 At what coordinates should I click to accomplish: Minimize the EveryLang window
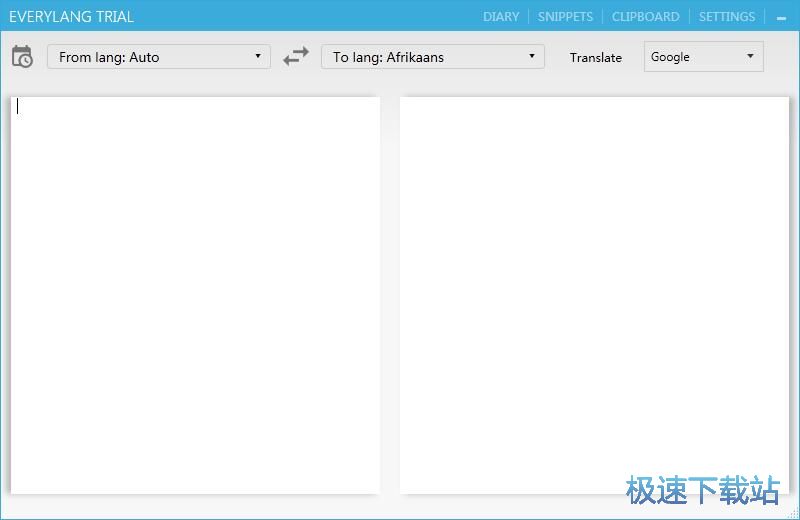(x=781, y=18)
